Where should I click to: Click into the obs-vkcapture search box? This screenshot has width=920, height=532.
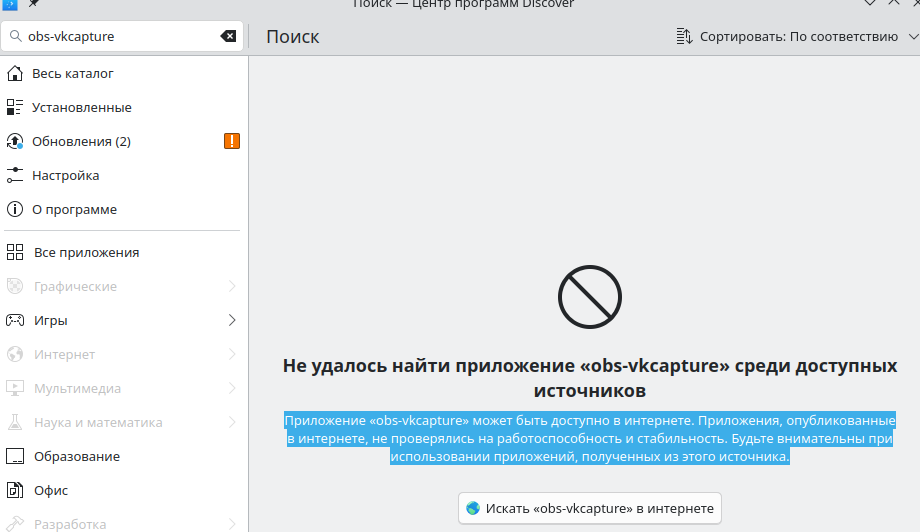tap(123, 36)
